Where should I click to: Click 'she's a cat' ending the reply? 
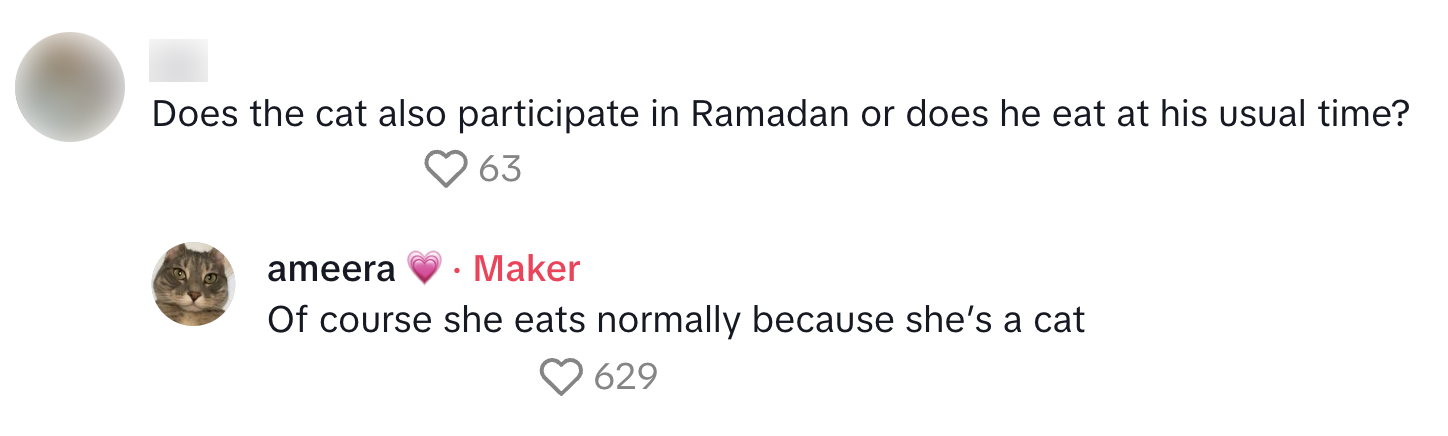click(x=988, y=321)
